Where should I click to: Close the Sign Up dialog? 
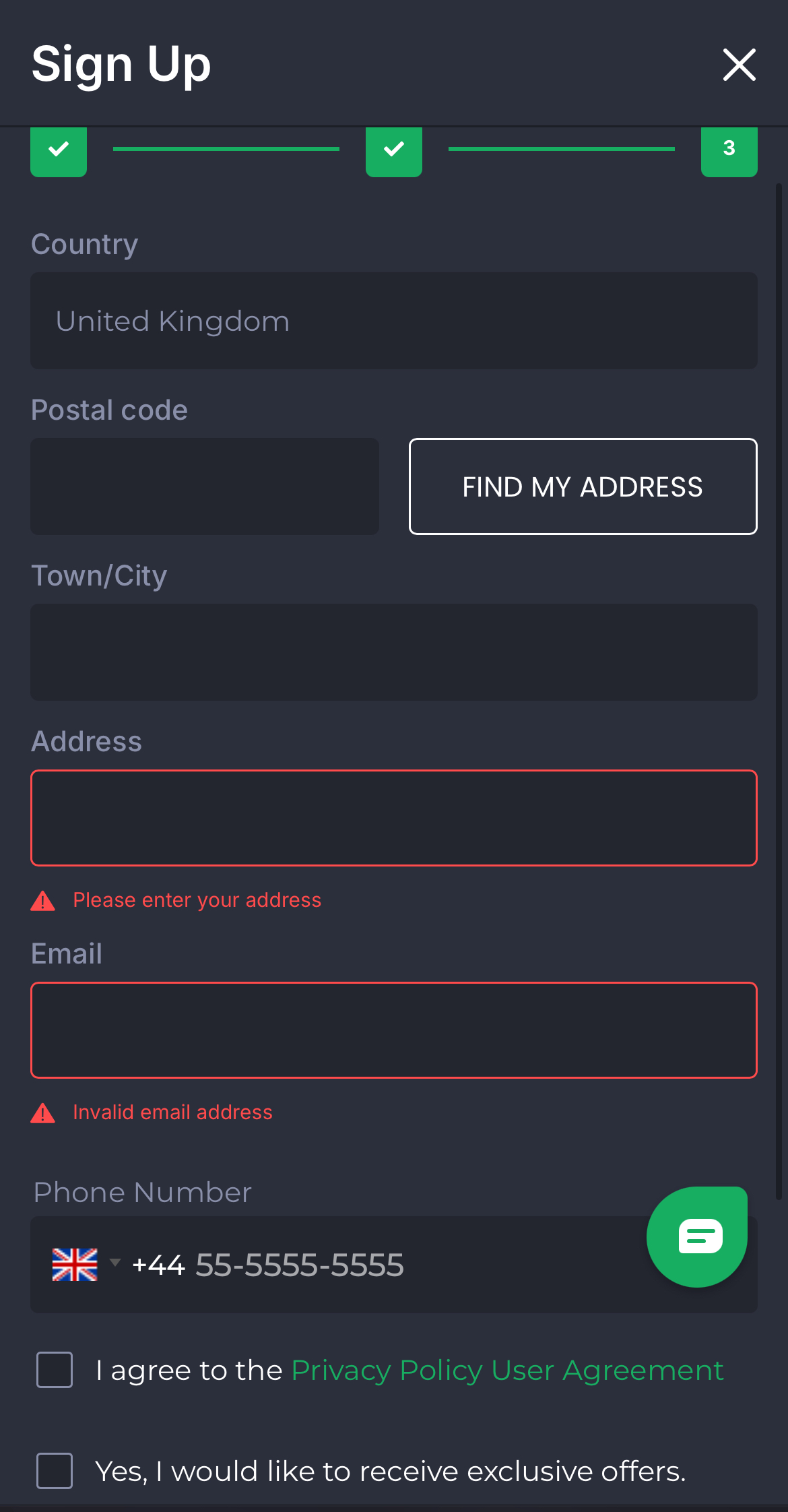[739, 65]
